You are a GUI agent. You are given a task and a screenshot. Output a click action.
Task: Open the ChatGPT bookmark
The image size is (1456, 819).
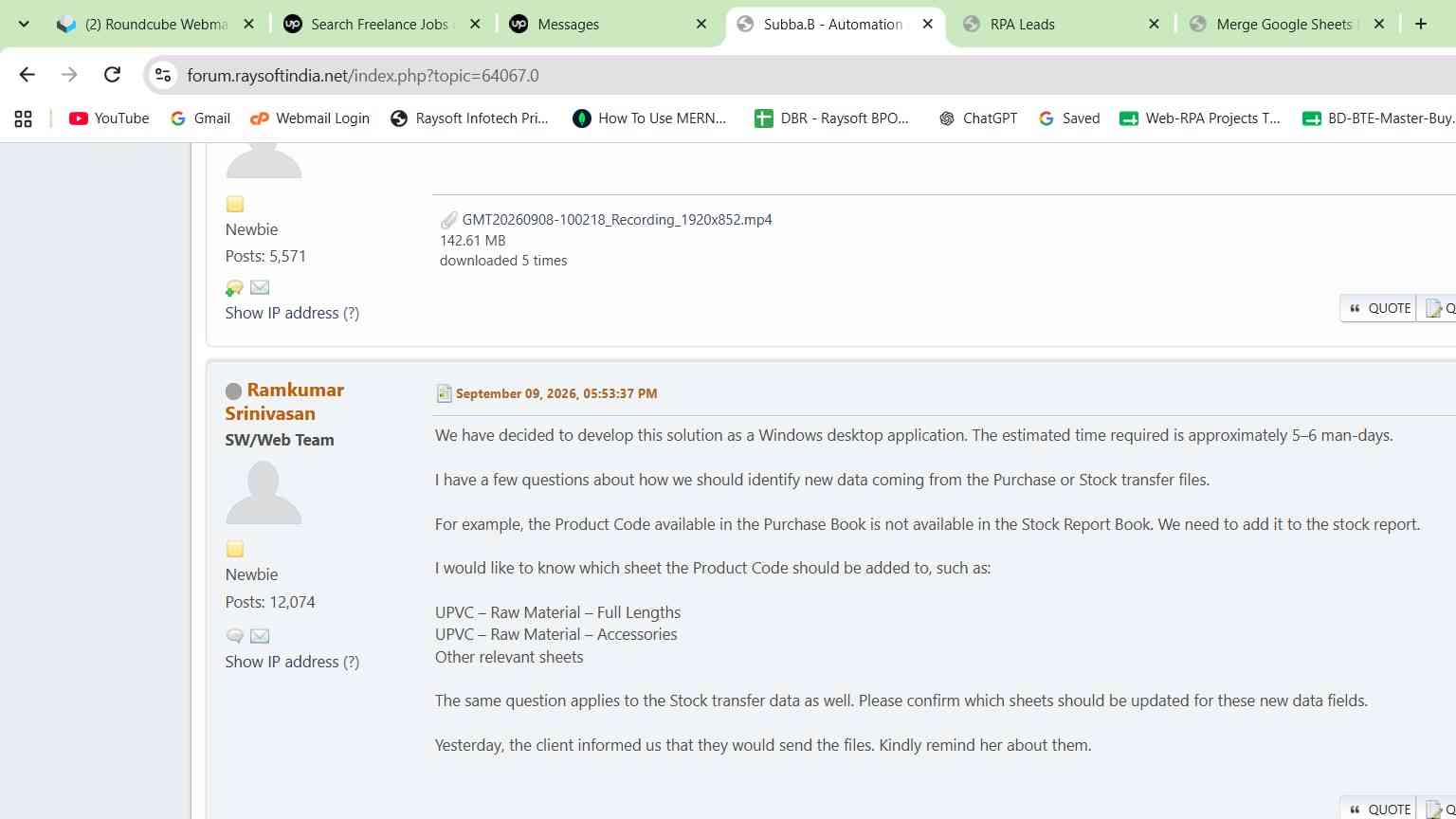pos(977,118)
